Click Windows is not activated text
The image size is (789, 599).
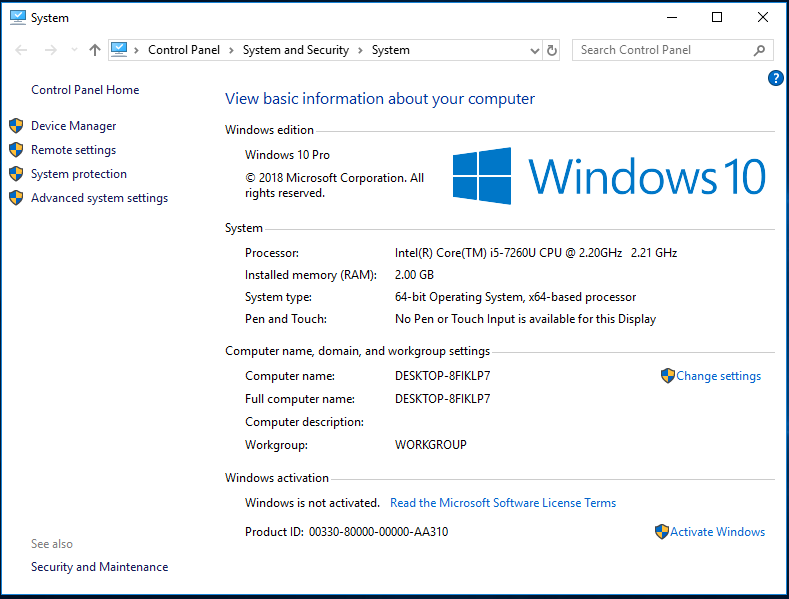click(312, 503)
